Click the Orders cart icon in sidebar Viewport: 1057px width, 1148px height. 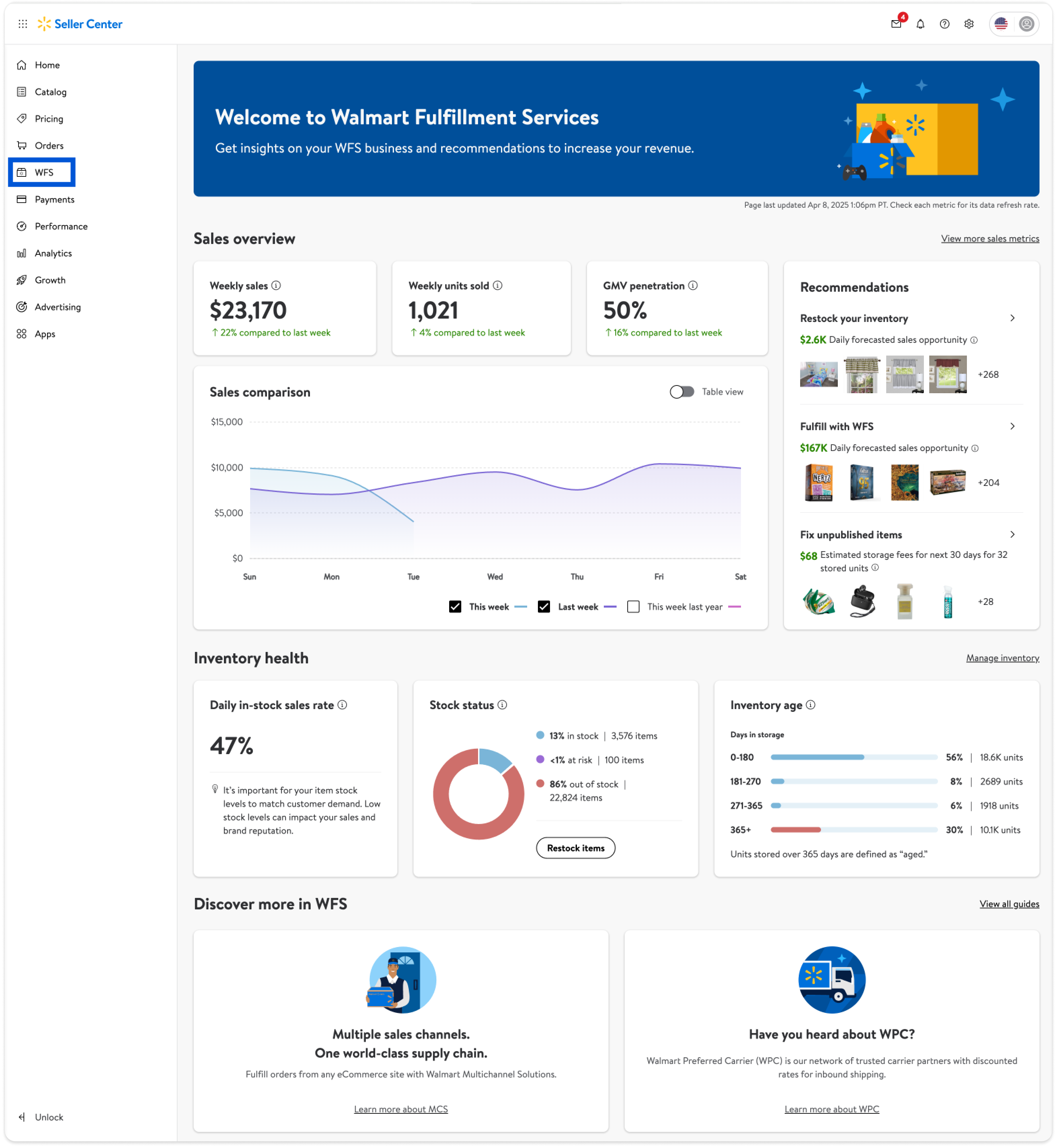pos(22,146)
